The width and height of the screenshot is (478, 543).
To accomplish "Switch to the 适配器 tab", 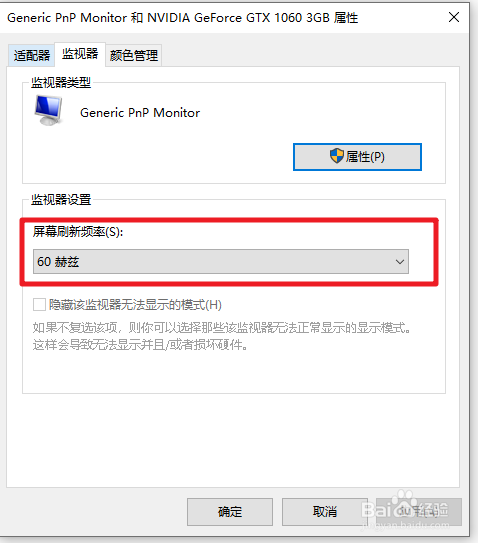I will click(32, 55).
